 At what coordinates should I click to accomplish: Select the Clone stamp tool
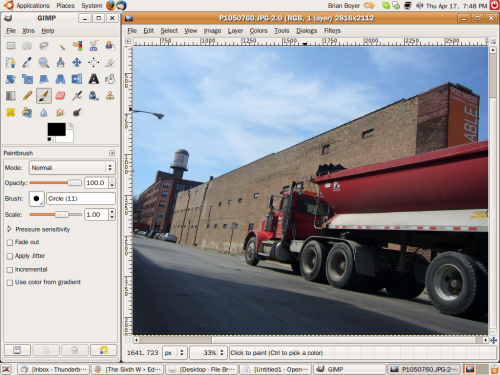tap(110, 96)
